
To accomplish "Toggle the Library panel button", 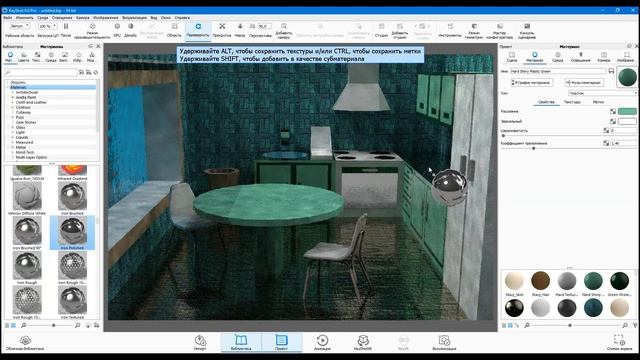I will tap(241, 342).
